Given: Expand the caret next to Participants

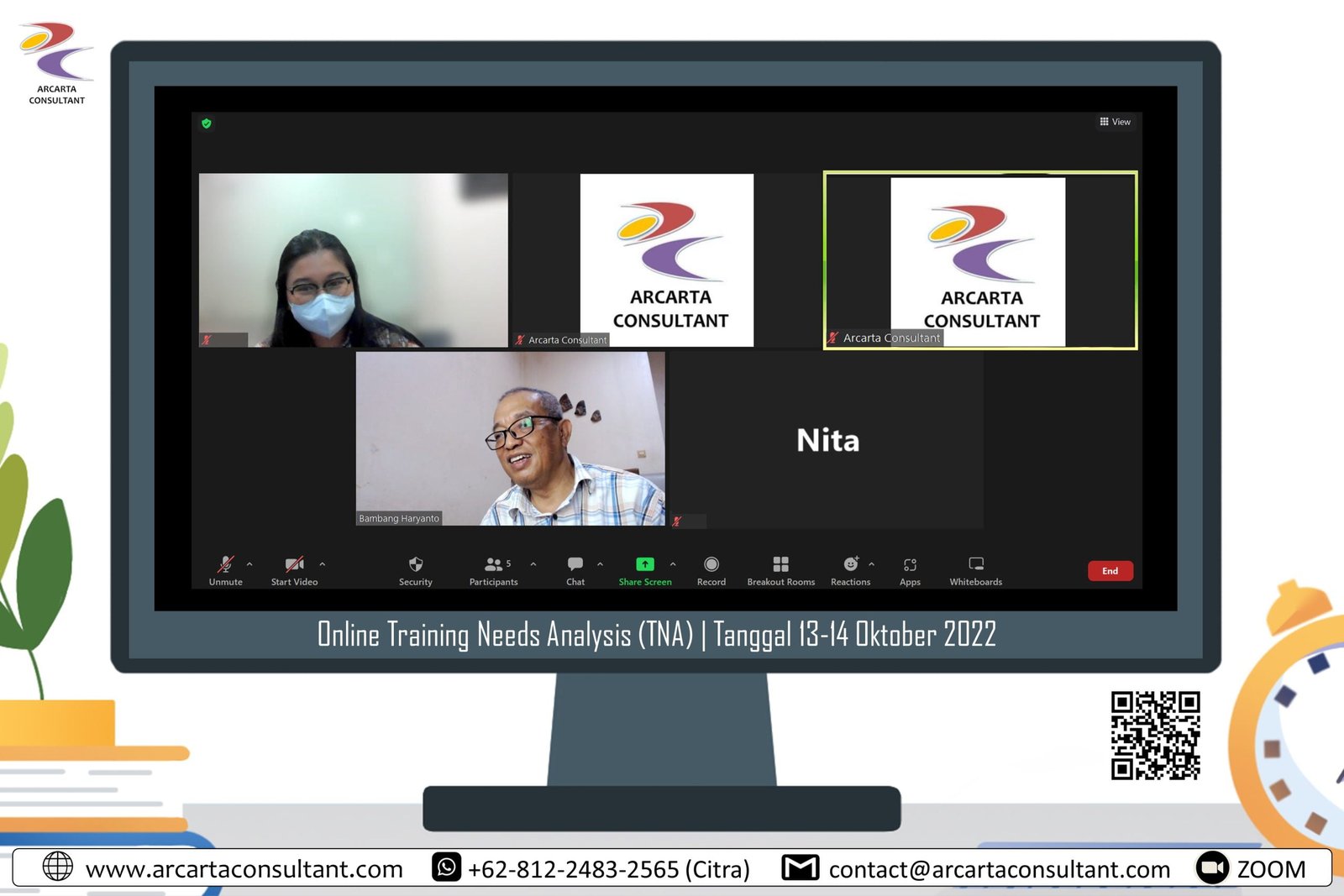Looking at the screenshot, I should [533, 564].
